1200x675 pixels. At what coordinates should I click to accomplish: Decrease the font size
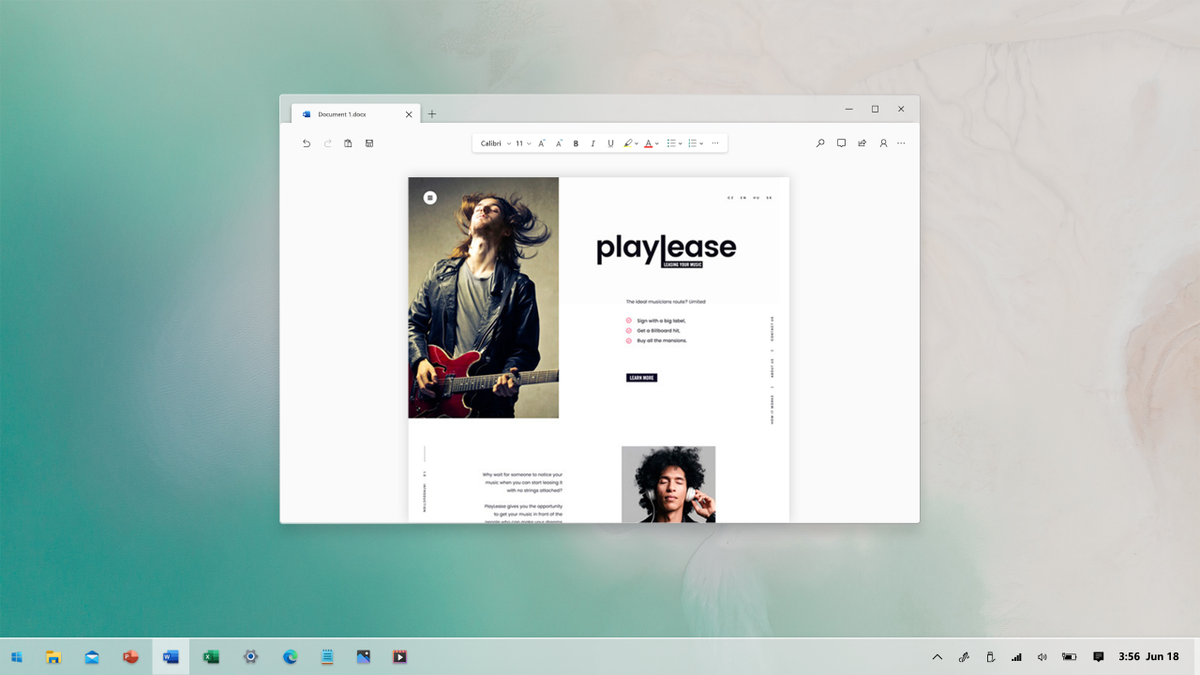click(559, 144)
